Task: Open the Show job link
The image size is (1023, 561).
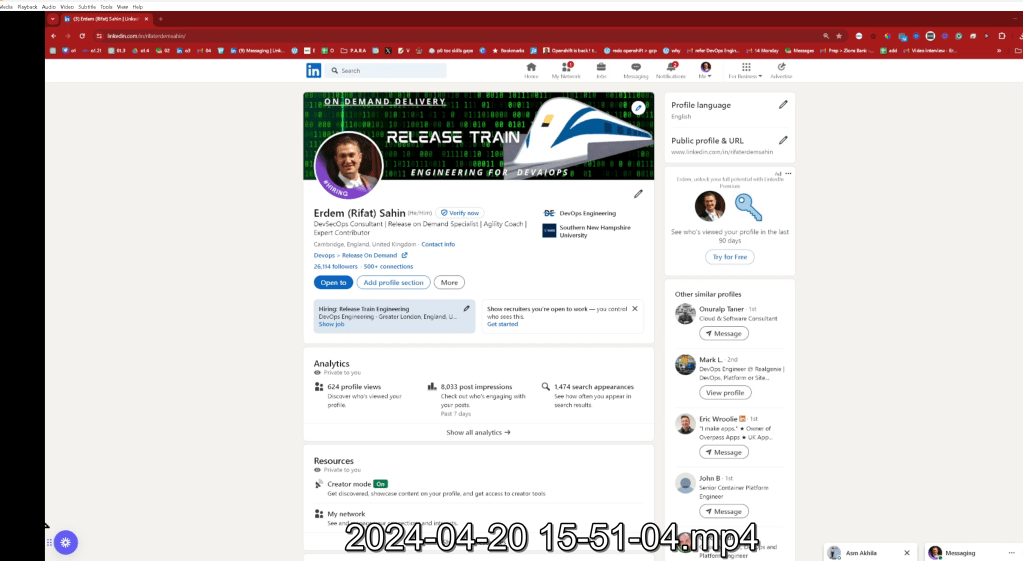Action: pos(331,324)
